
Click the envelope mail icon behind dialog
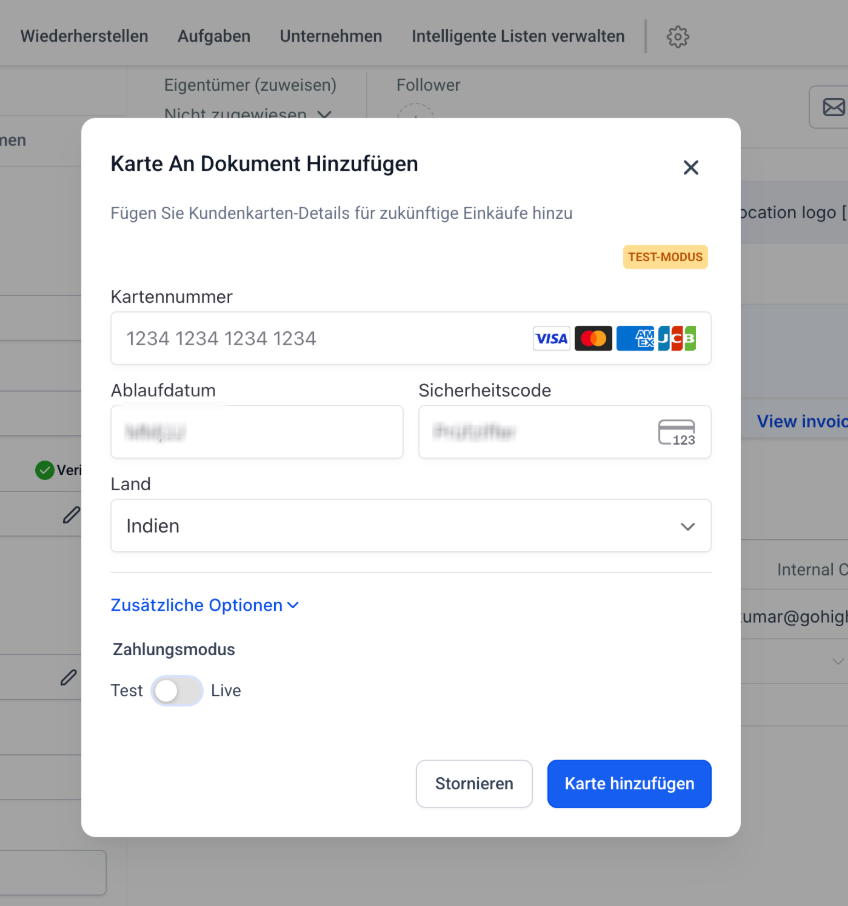(834, 107)
